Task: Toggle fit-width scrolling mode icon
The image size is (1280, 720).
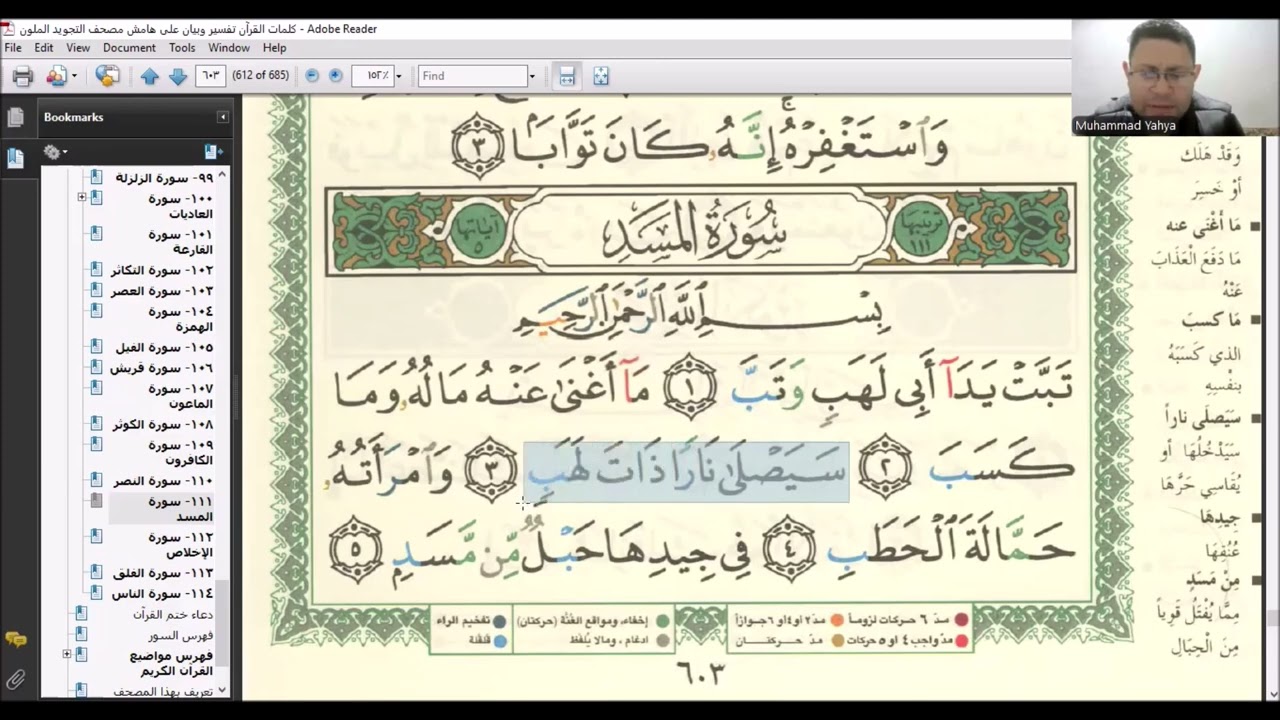Action: click(x=567, y=76)
